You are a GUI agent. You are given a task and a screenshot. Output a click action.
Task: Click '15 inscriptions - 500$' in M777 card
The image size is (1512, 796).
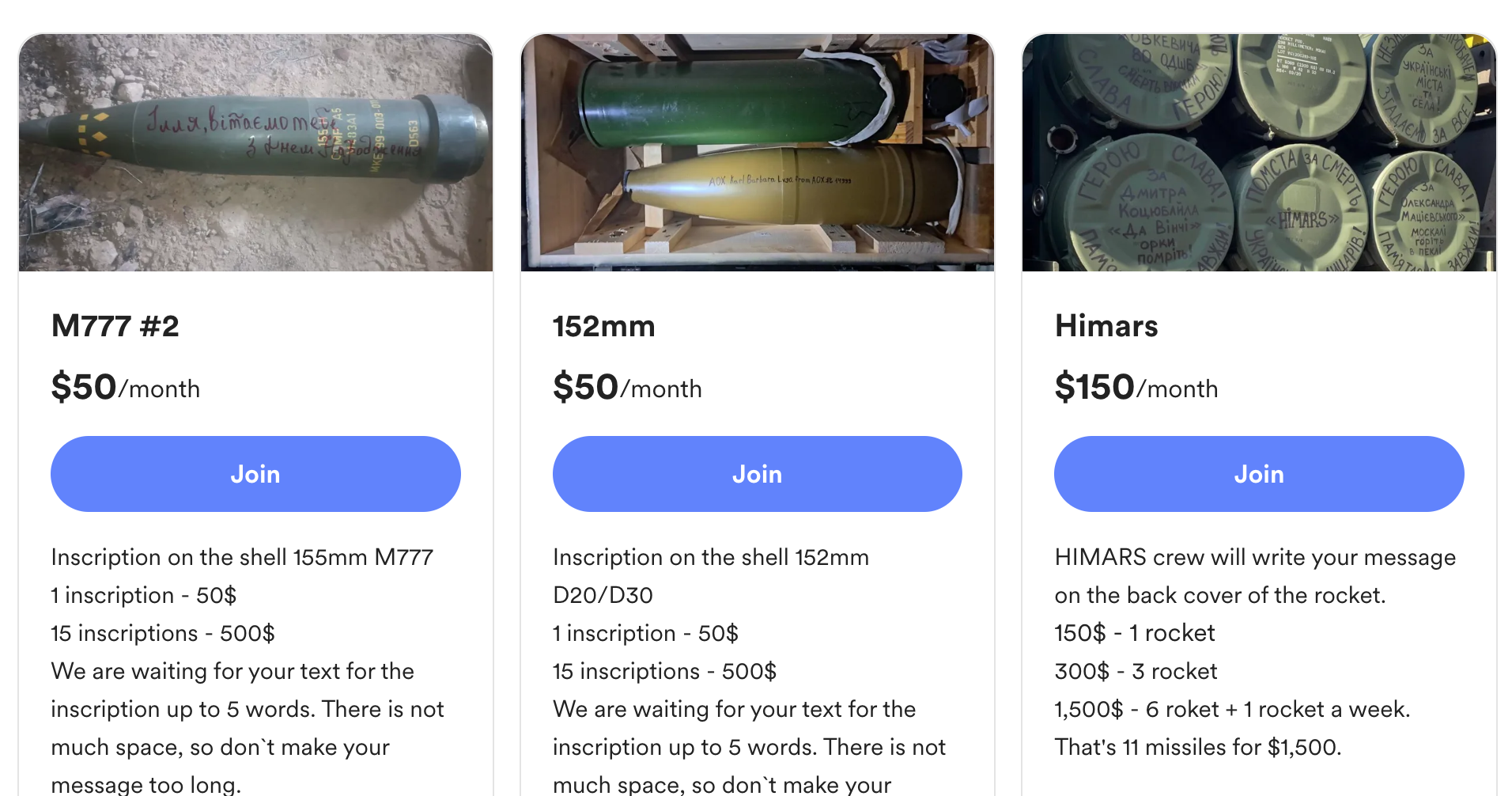click(163, 633)
